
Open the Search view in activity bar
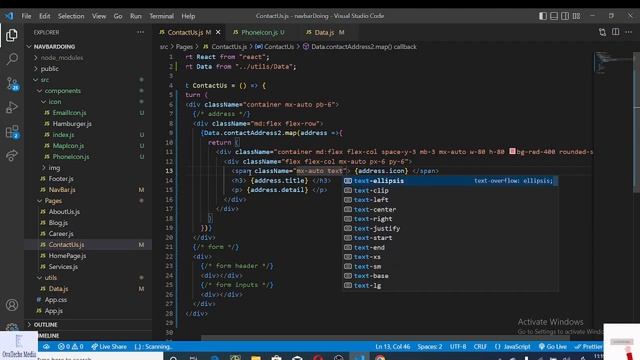tap(12, 59)
